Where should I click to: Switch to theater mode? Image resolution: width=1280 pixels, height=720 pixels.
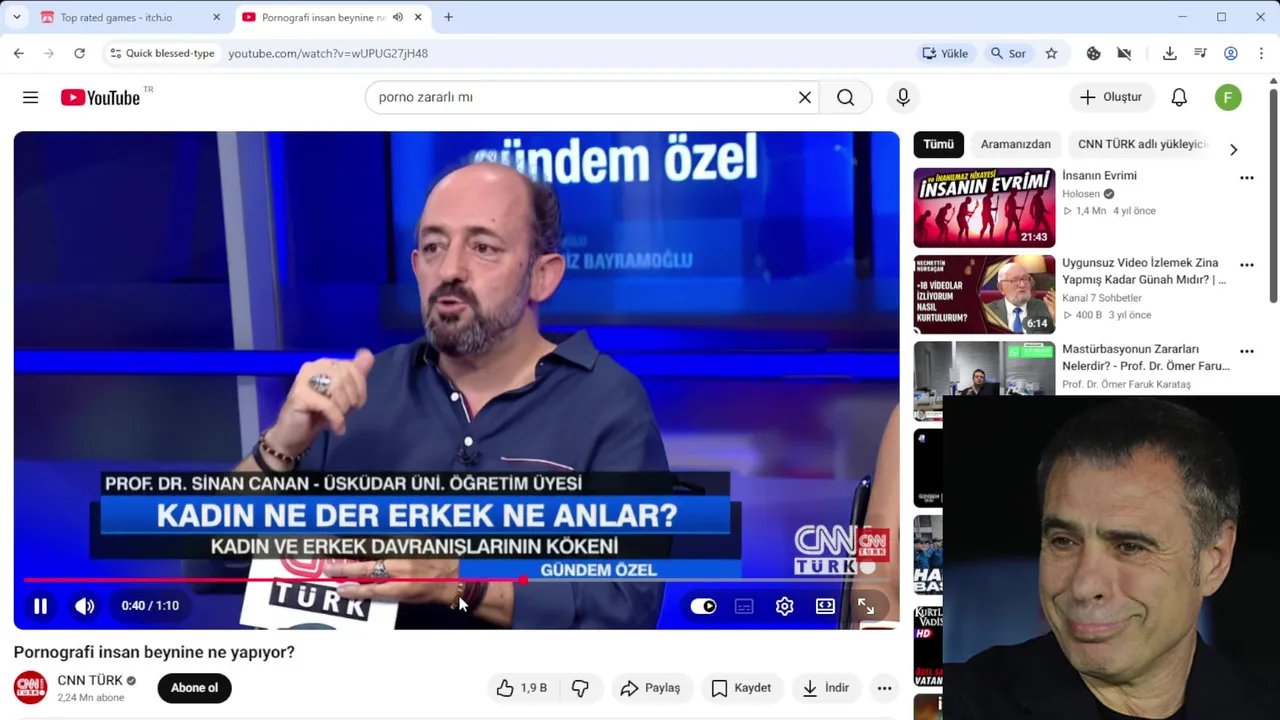825,606
